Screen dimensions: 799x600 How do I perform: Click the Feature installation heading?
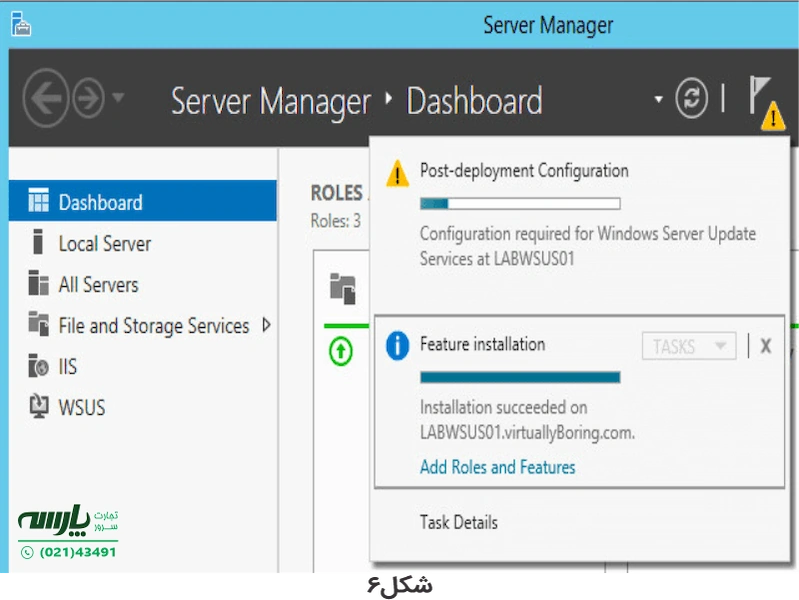pos(483,344)
